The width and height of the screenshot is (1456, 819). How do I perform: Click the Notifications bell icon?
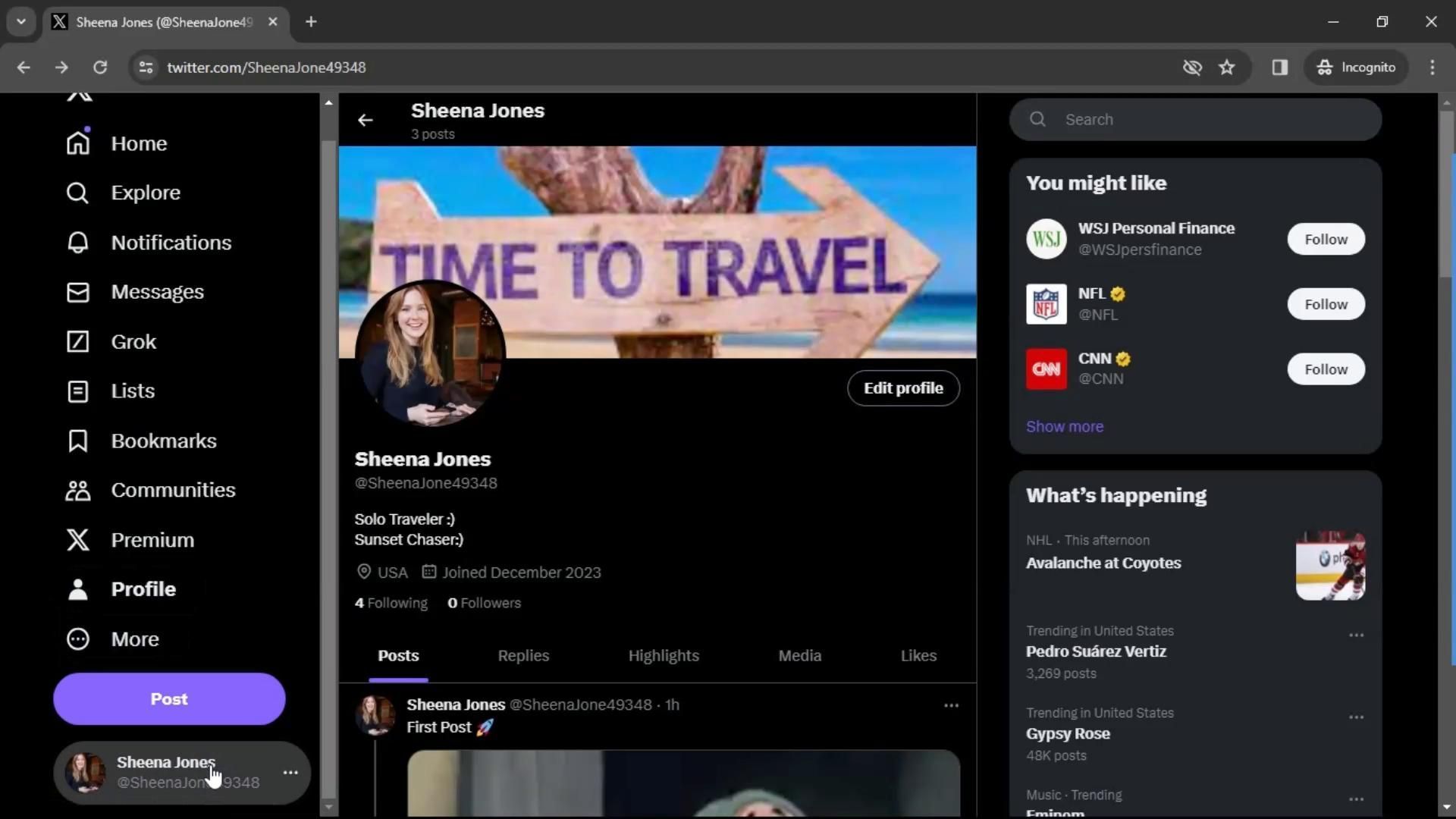pyautogui.click(x=78, y=243)
